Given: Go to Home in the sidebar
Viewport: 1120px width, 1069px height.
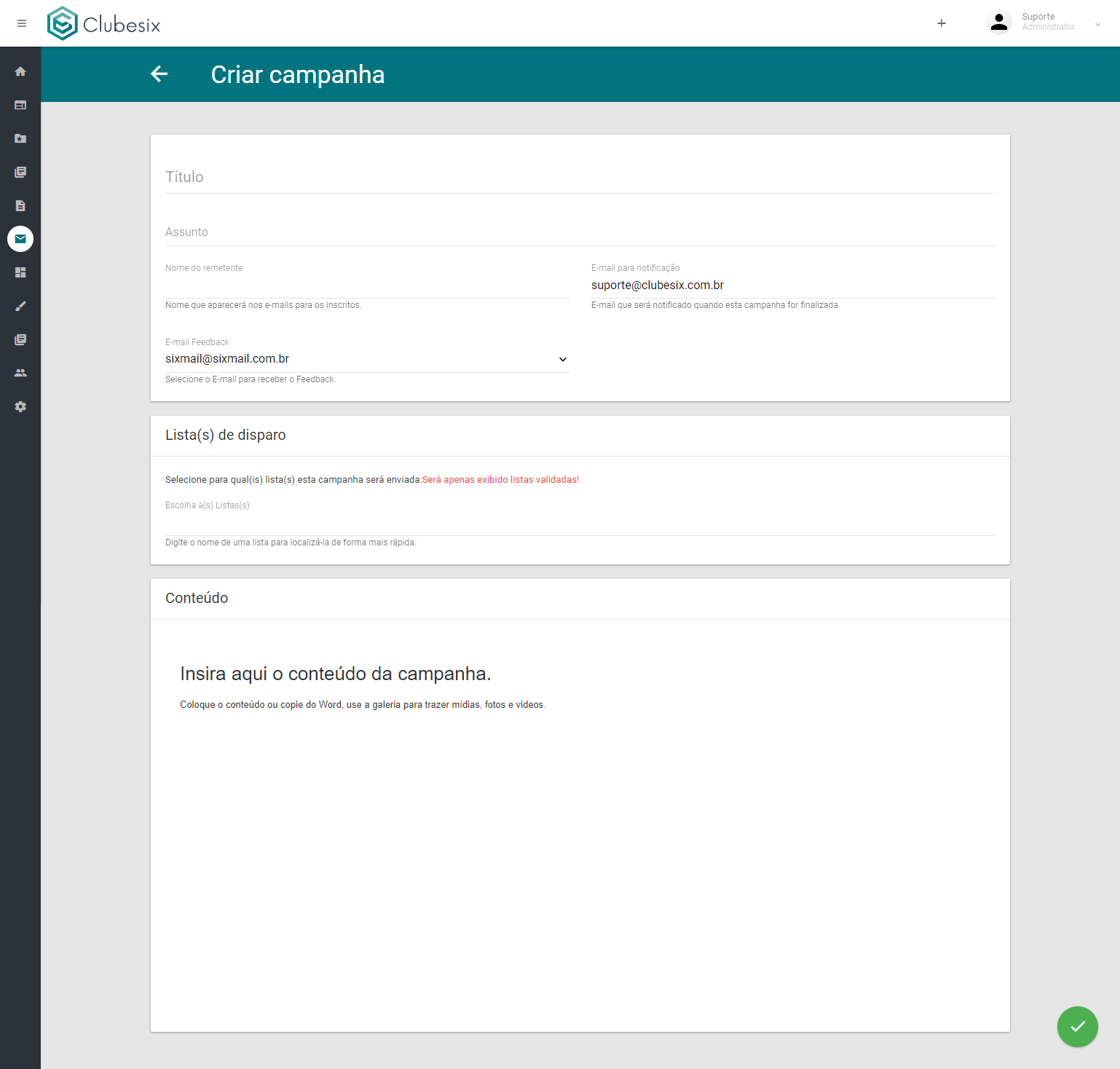Looking at the screenshot, I should pos(20,71).
